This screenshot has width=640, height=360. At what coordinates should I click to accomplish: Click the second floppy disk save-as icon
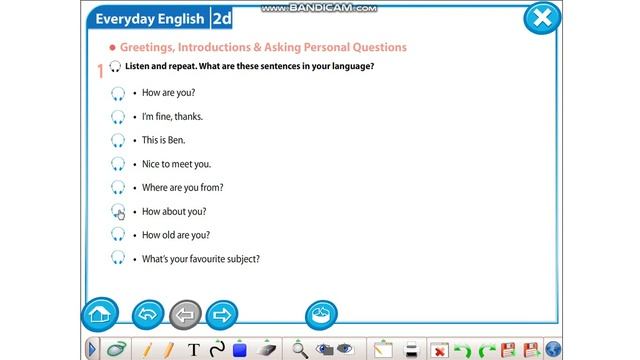point(532,350)
